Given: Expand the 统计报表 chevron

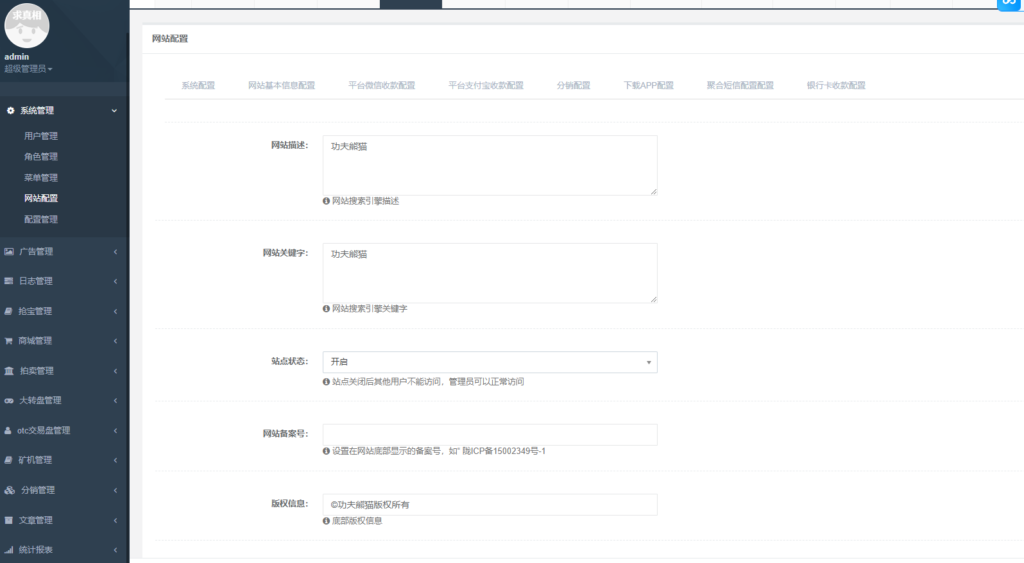Looking at the screenshot, I should [x=115, y=550].
